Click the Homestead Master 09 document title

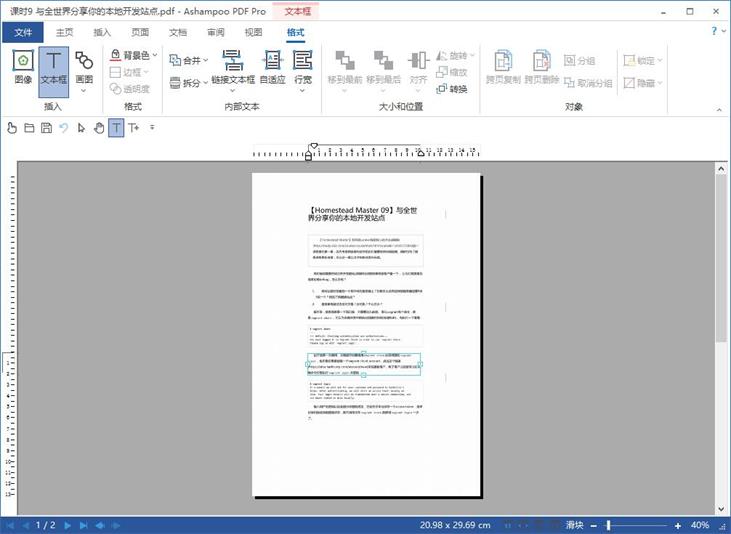point(362,214)
